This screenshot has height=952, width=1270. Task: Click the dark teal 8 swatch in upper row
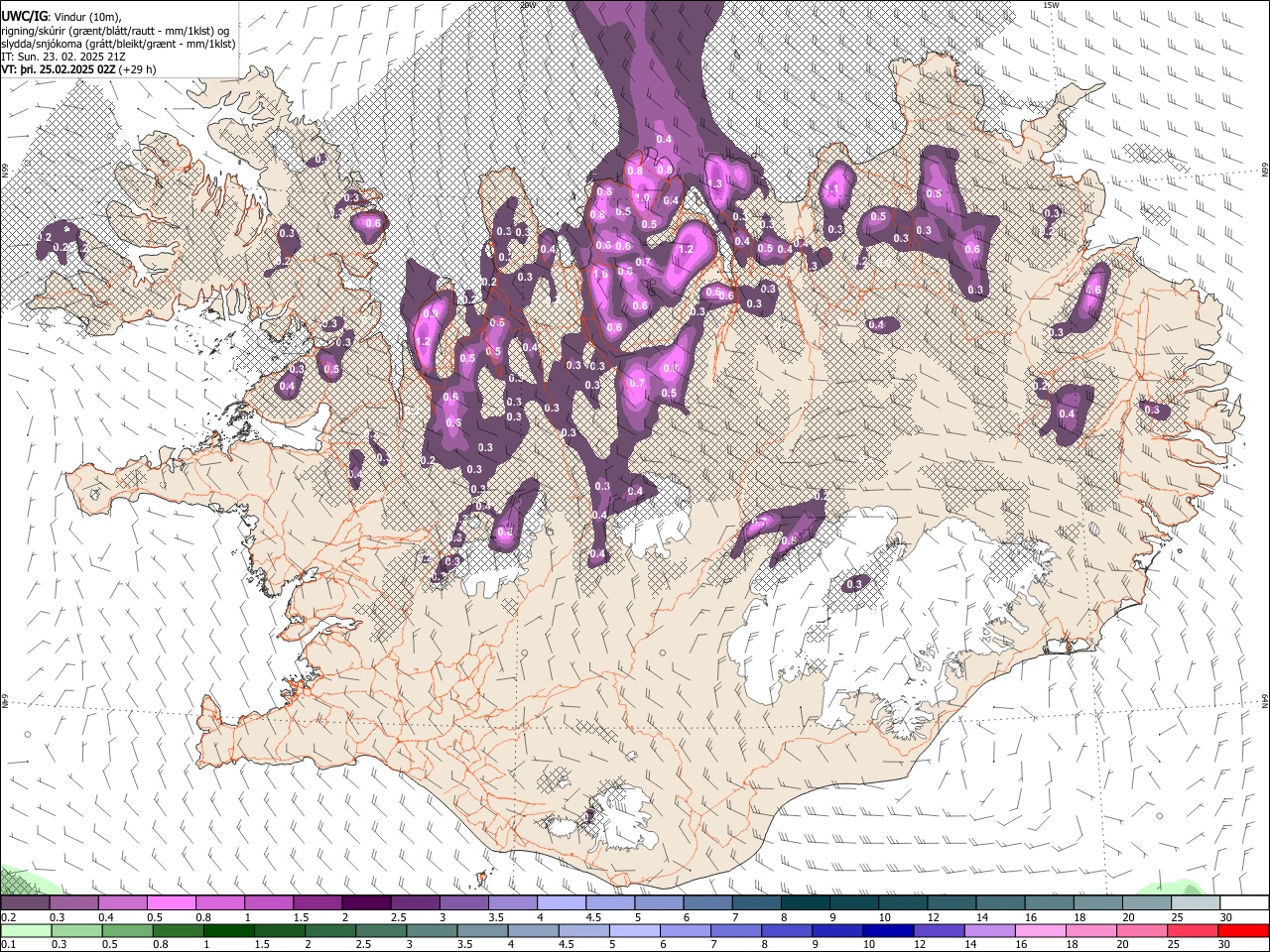point(806,903)
